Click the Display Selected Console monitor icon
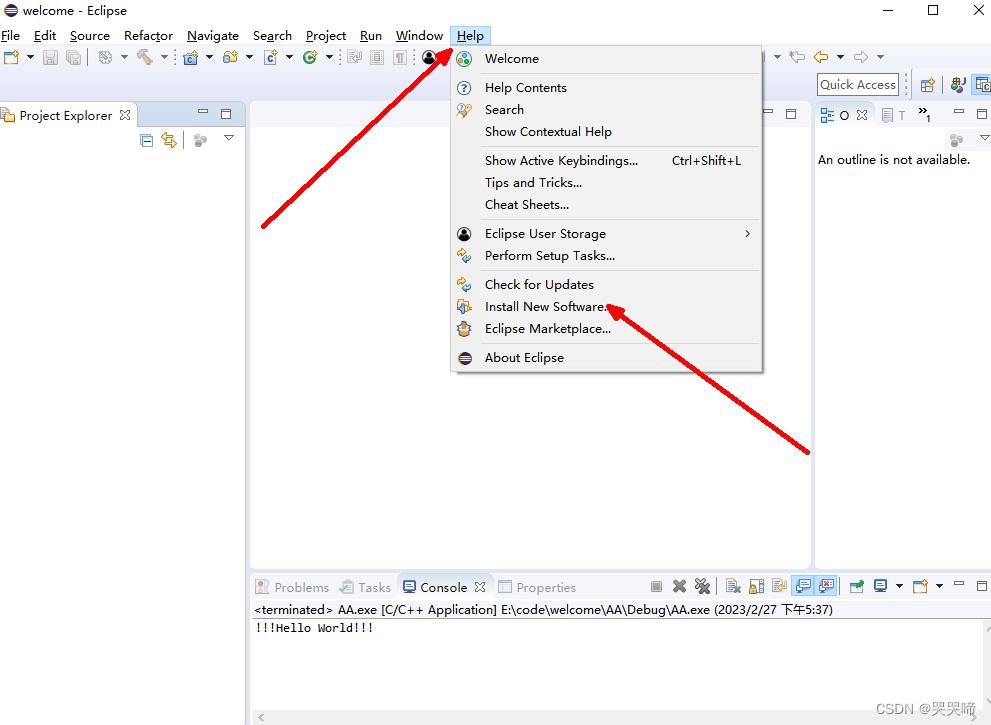 tap(880, 587)
